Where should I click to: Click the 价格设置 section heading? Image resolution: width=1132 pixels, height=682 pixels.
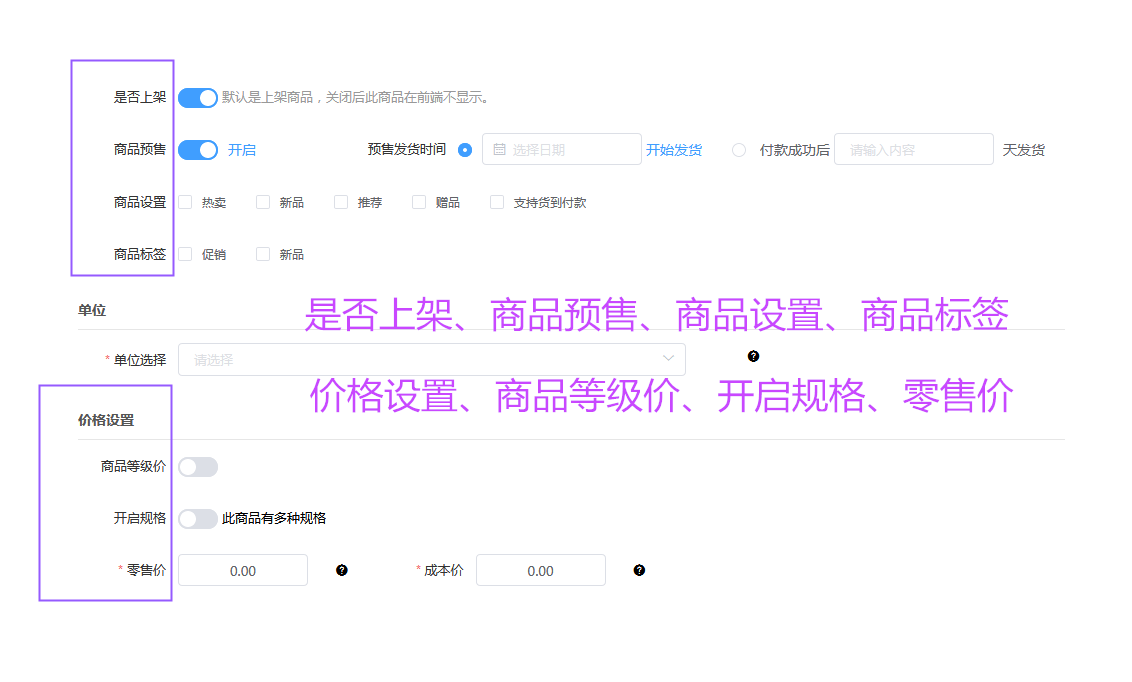[x=106, y=421]
